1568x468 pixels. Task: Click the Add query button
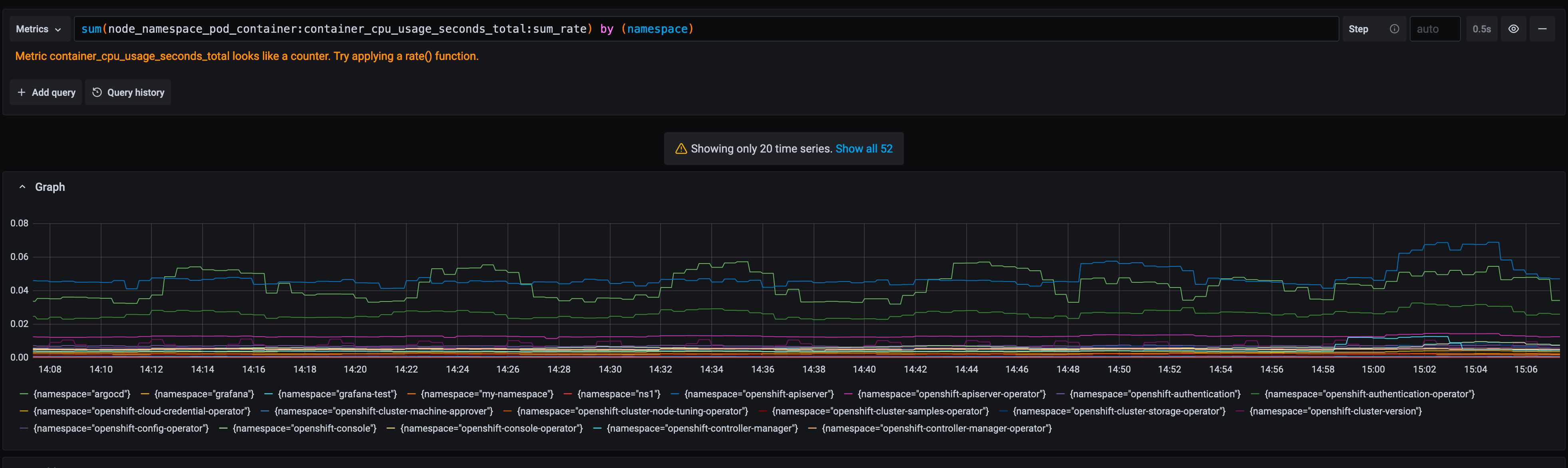(46, 93)
